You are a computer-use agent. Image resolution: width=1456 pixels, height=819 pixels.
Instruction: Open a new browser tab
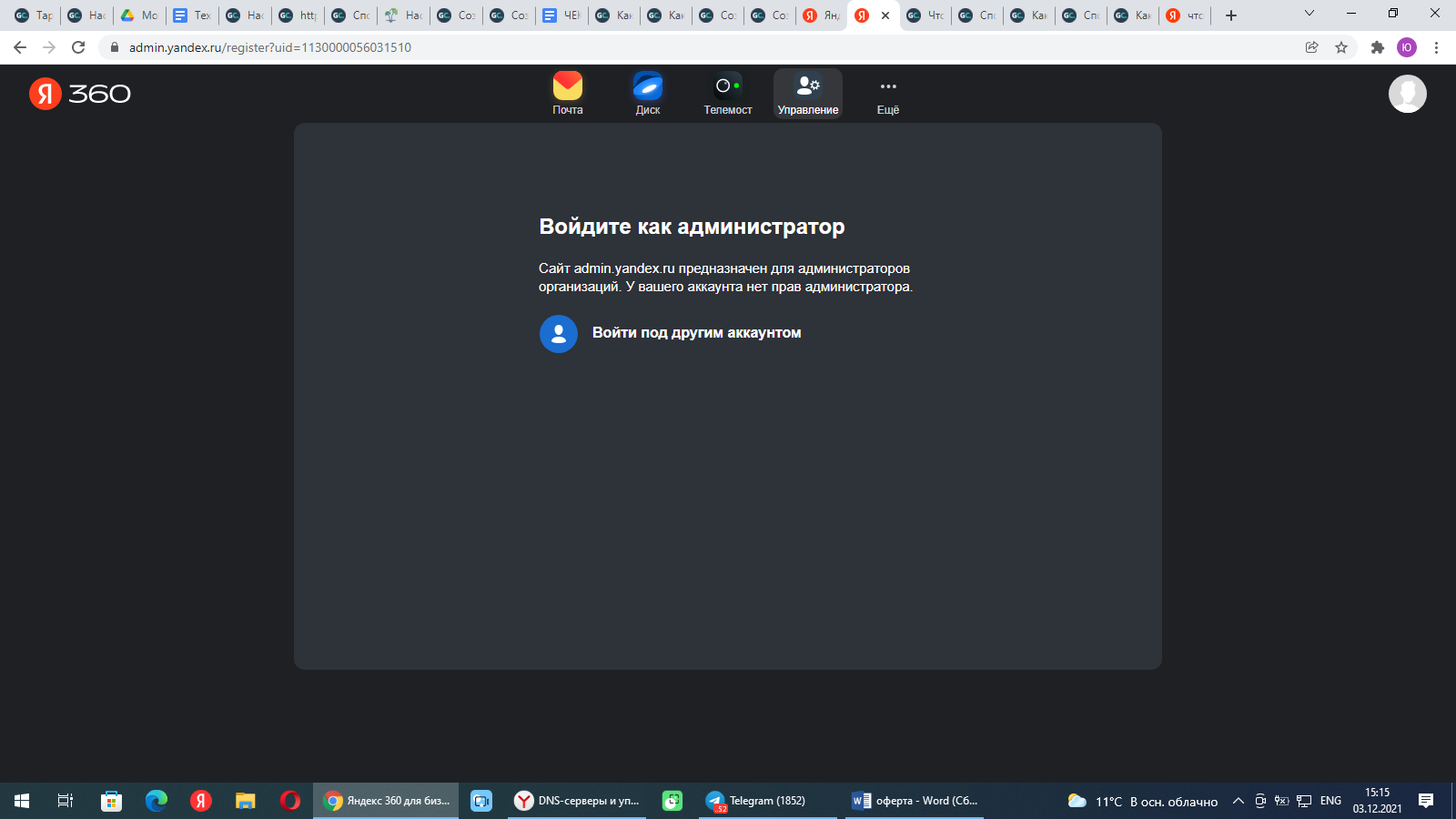pos(1231,15)
